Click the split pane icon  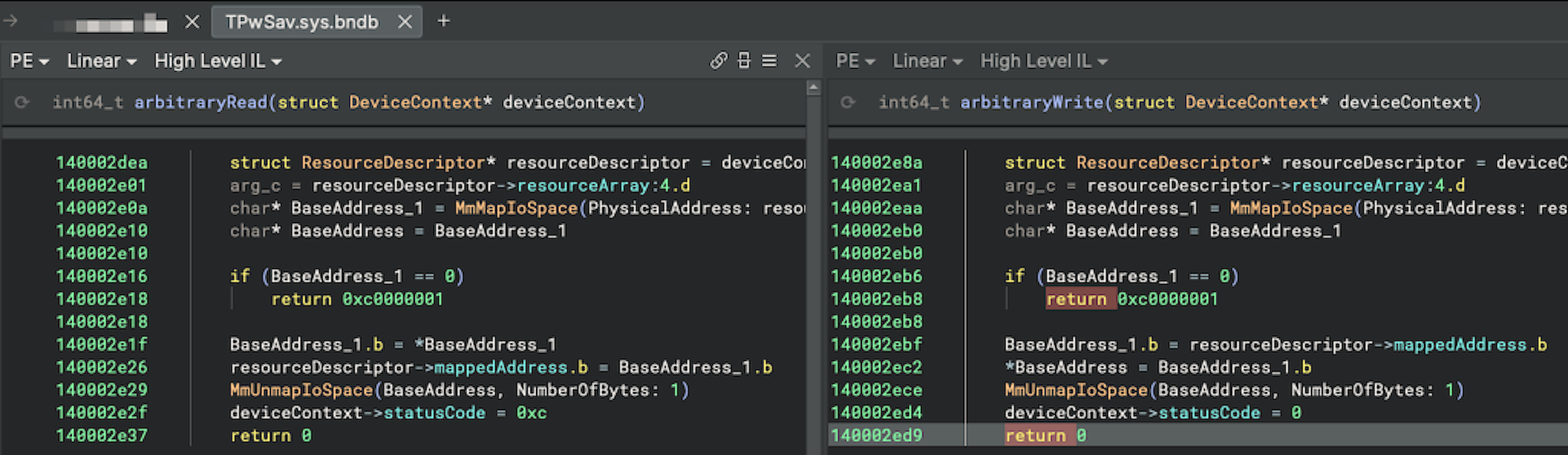click(x=743, y=61)
